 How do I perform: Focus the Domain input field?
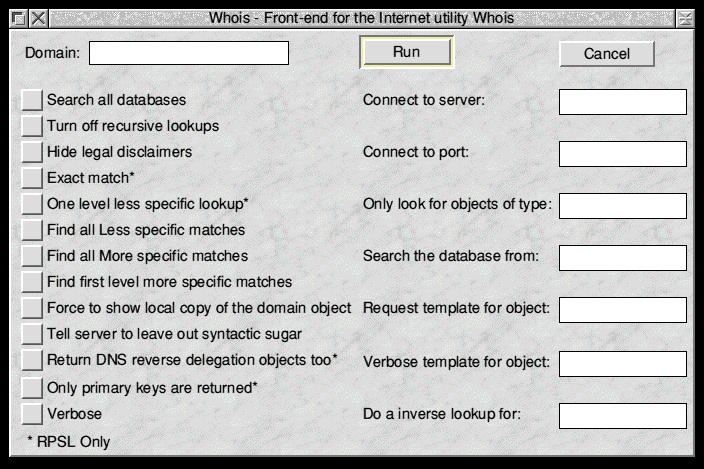click(x=189, y=53)
